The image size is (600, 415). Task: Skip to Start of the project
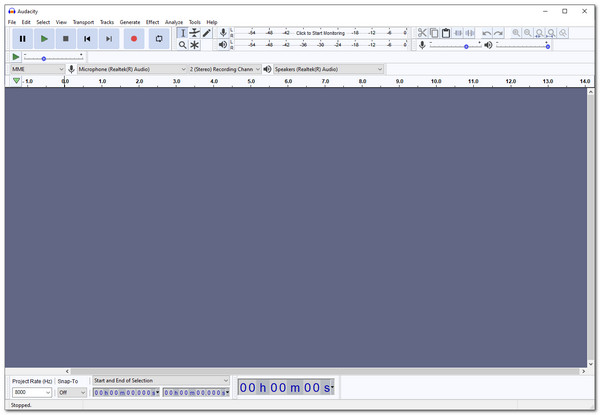(87, 39)
